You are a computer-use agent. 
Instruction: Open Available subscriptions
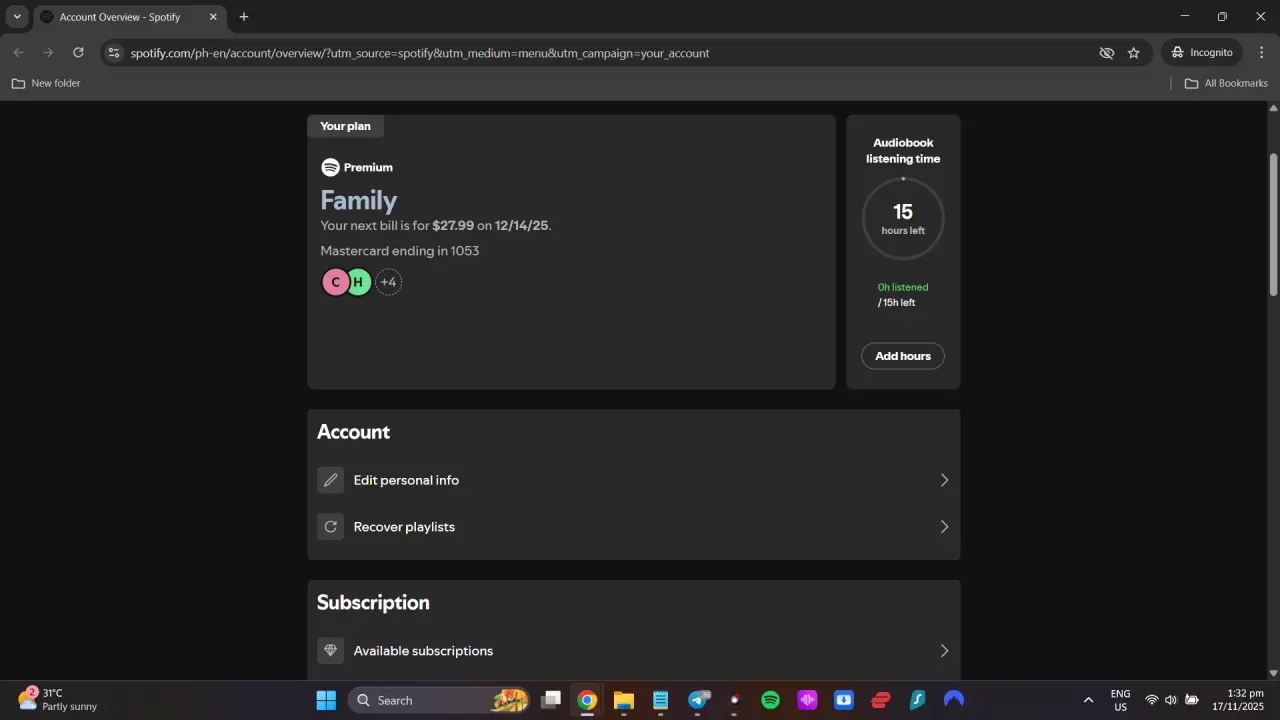tap(633, 651)
